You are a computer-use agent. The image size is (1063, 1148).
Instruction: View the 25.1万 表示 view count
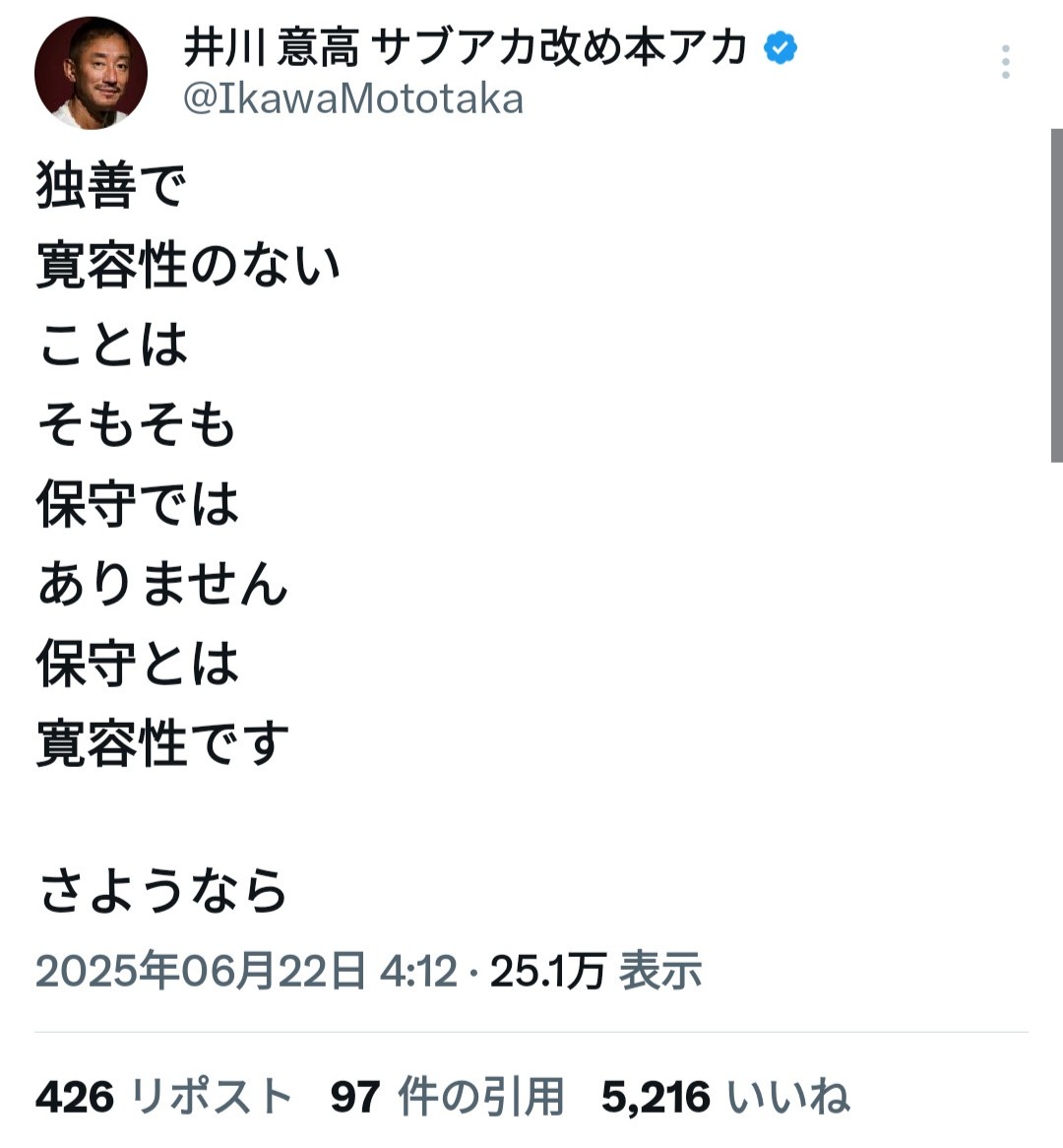click(x=595, y=972)
